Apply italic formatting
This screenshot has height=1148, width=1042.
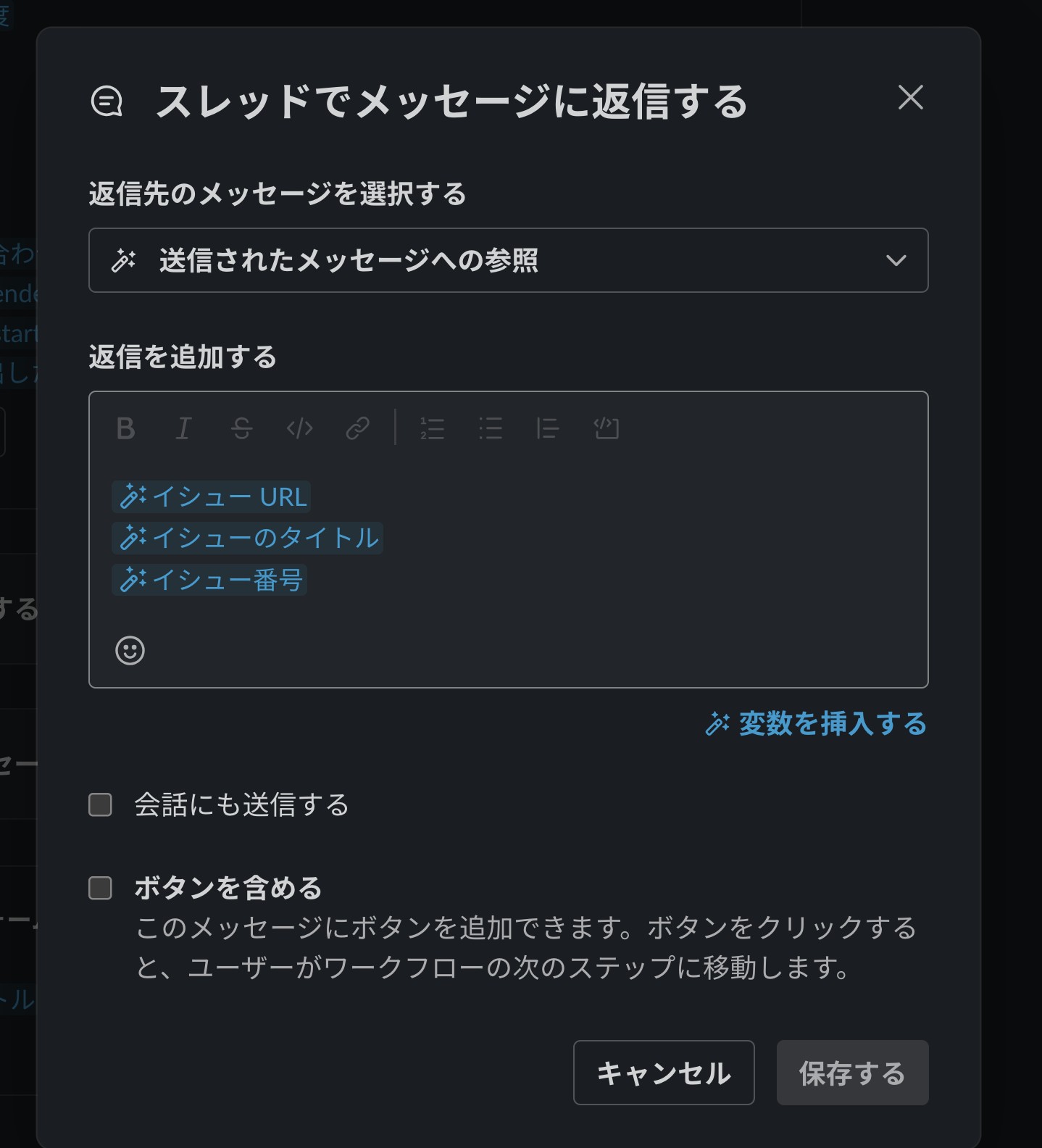pos(183,428)
